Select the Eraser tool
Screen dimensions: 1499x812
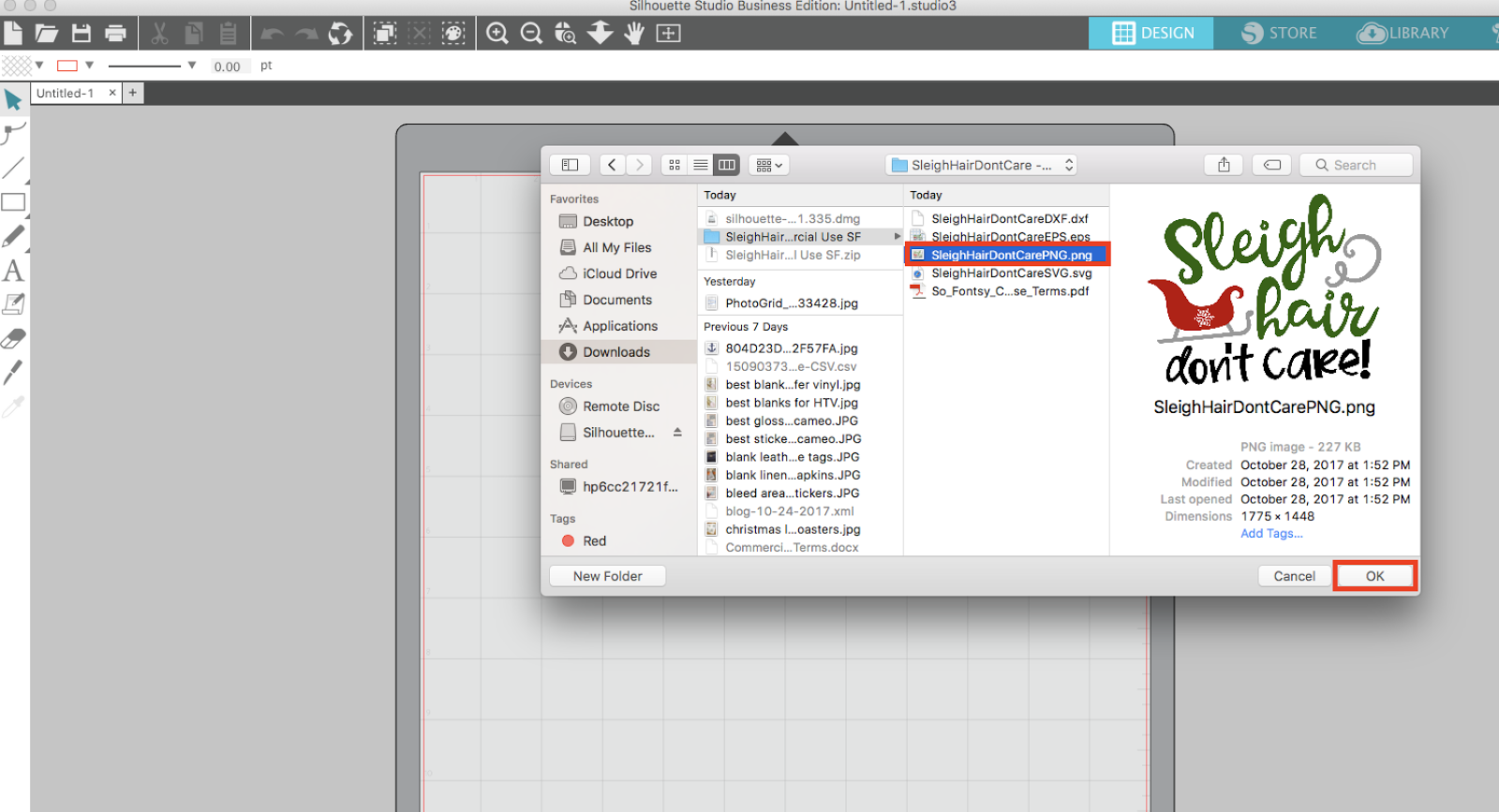coord(13,338)
